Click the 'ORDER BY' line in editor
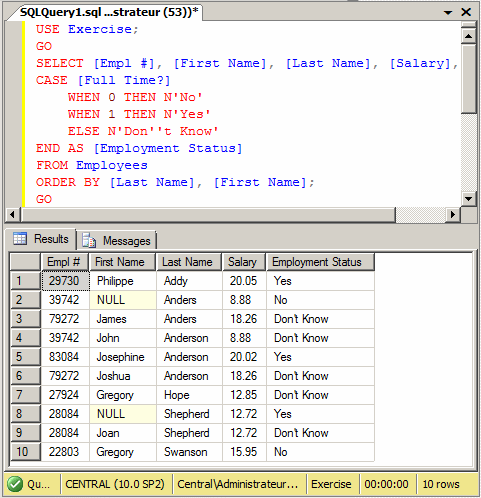This screenshot has height=498, width=481. [175, 182]
